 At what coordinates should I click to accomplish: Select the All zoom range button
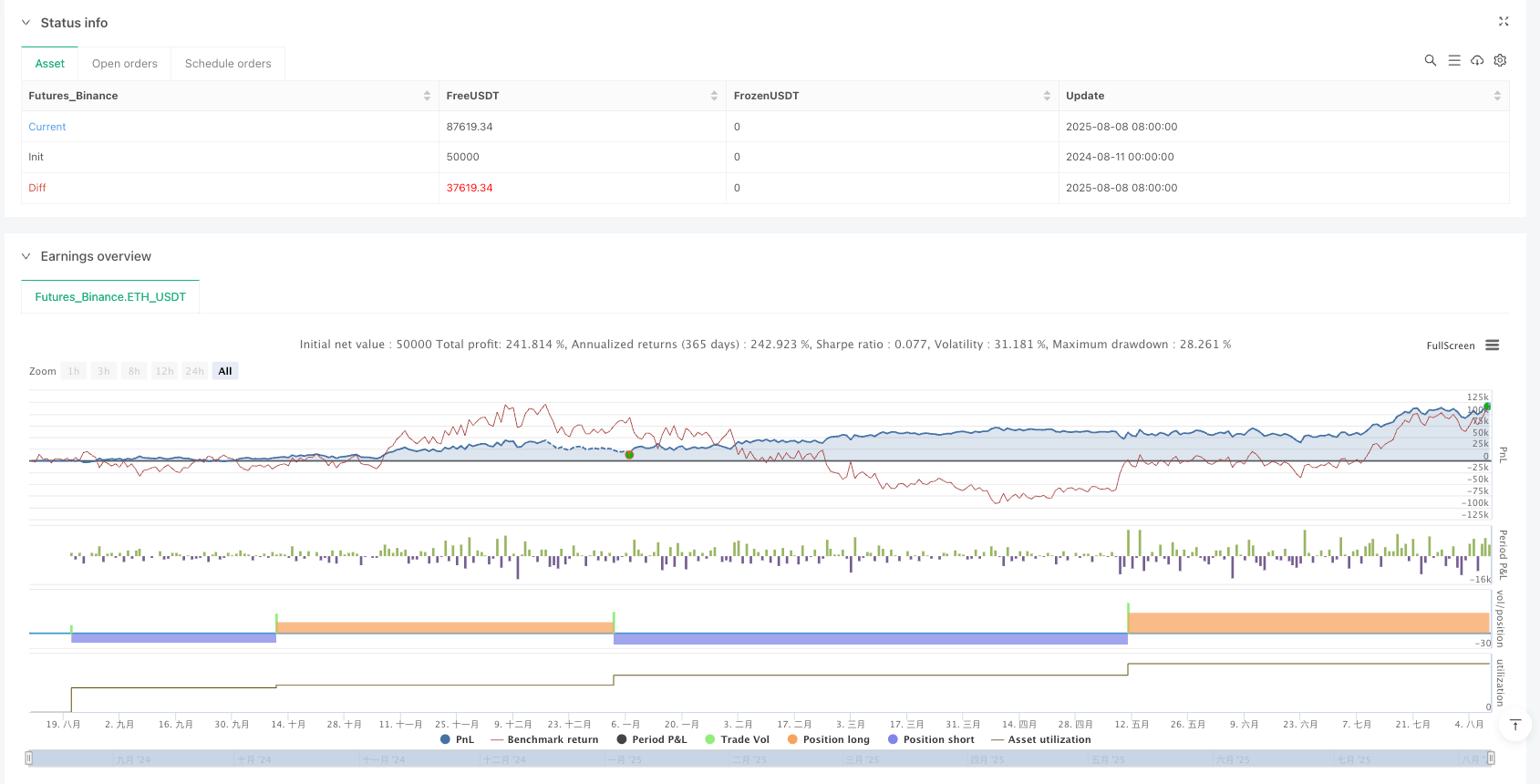coord(225,371)
